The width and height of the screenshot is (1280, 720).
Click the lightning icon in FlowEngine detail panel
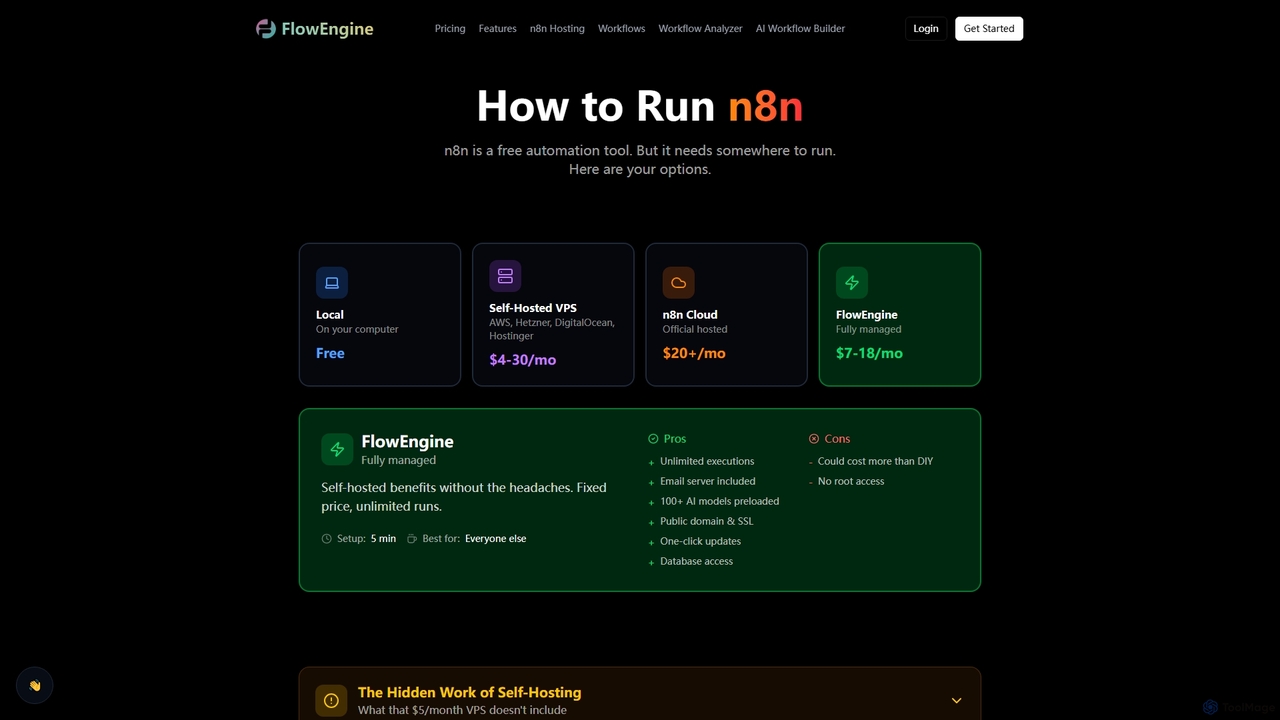(x=337, y=449)
